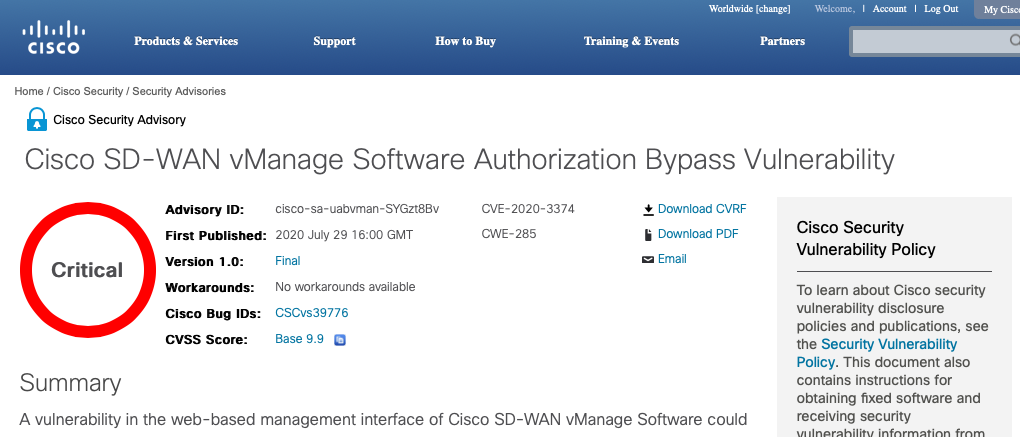Image resolution: width=1020 pixels, height=437 pixels.
Task: Click the Cisco Security Advisory label
Action: (120, 120)
